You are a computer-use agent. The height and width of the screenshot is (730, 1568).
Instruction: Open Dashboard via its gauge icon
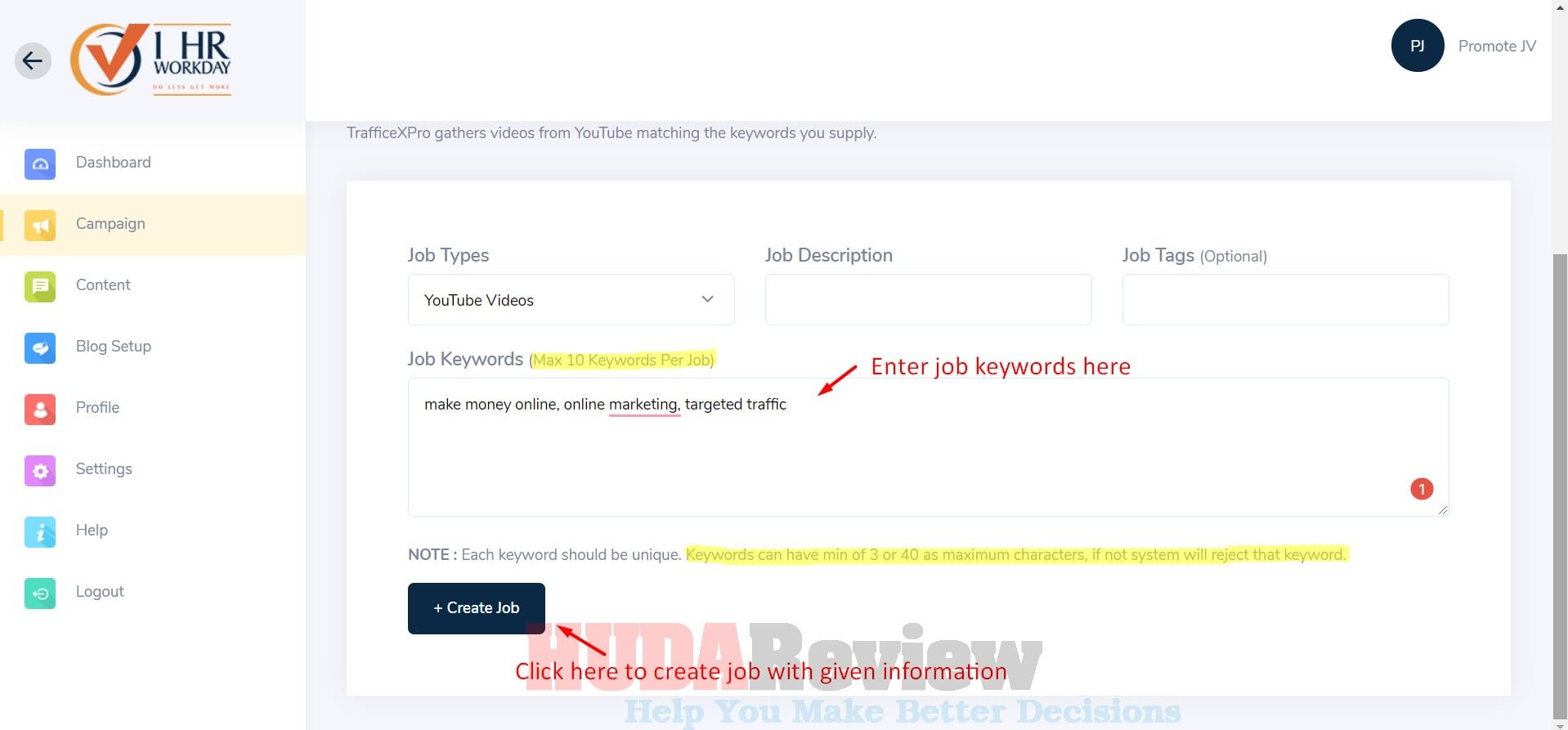(x=40, y=163)
